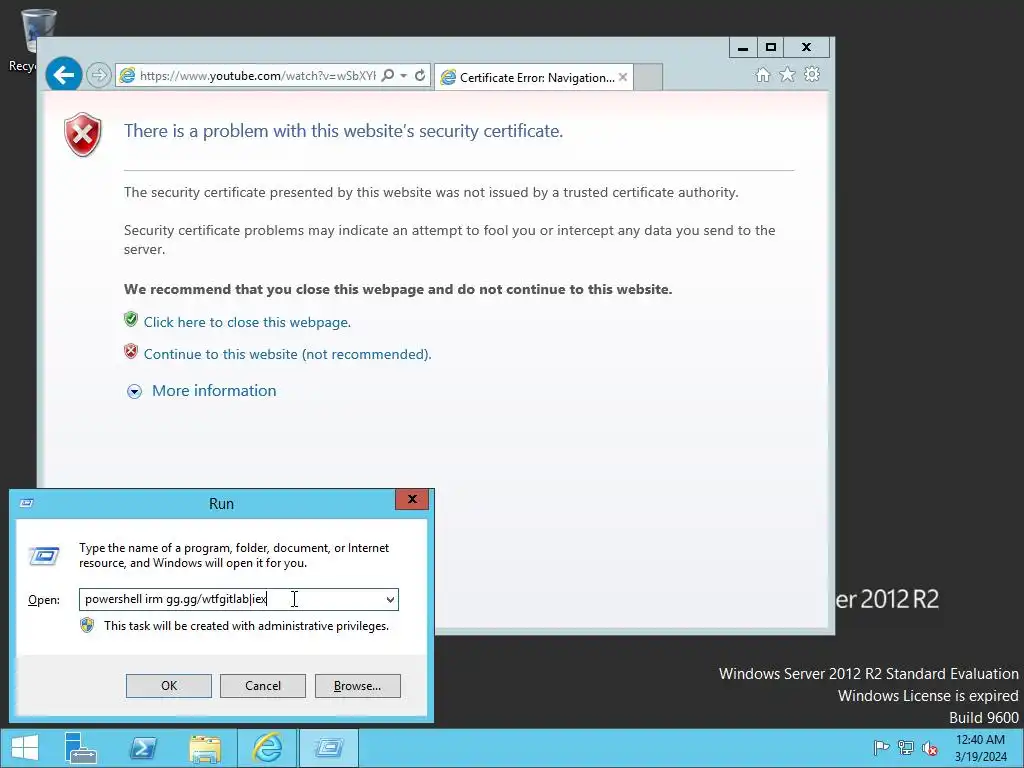1024x768 pixels.
Task: Launch PowerShell from the taskbar
Action: [143, 748]
